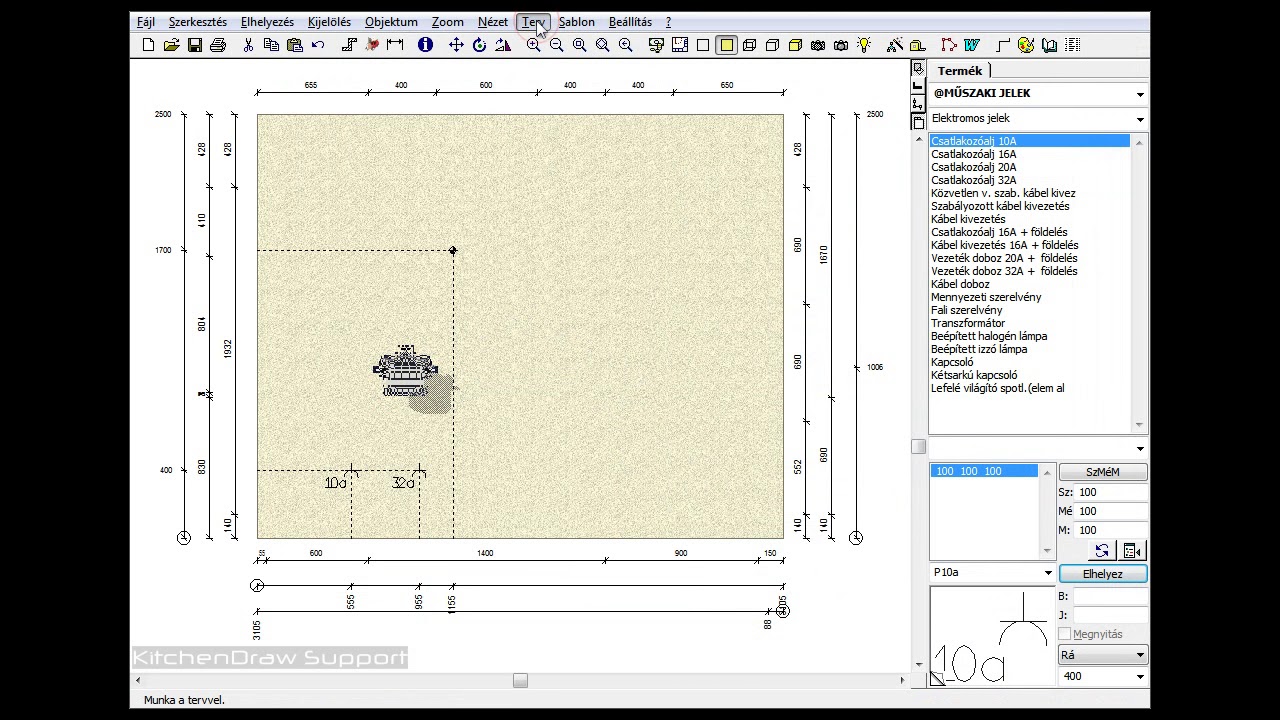Open the Sablon menu
The width and height of the screenshot is (1280, 720).
[x=577, y=22]
